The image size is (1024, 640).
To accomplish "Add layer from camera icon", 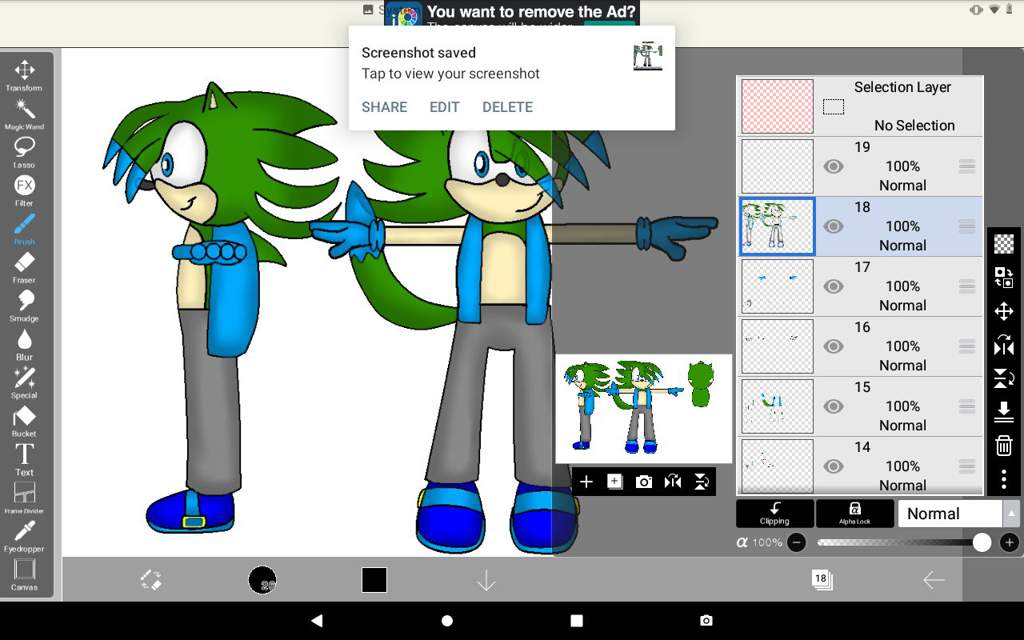I will coord(644,482).
